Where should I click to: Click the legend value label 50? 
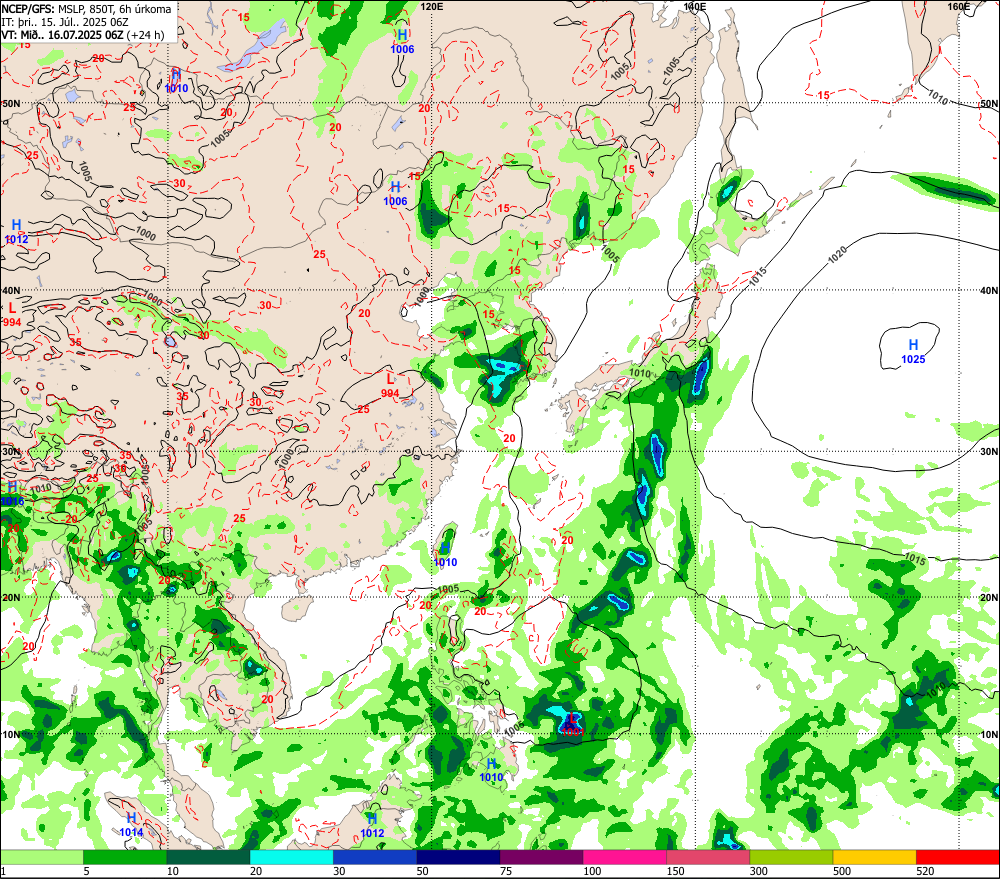click(x=422, y=871)
